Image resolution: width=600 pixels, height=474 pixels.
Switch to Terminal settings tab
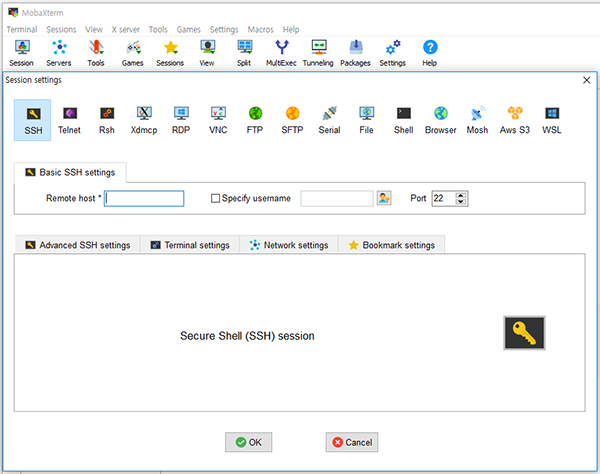click(190, 245)
